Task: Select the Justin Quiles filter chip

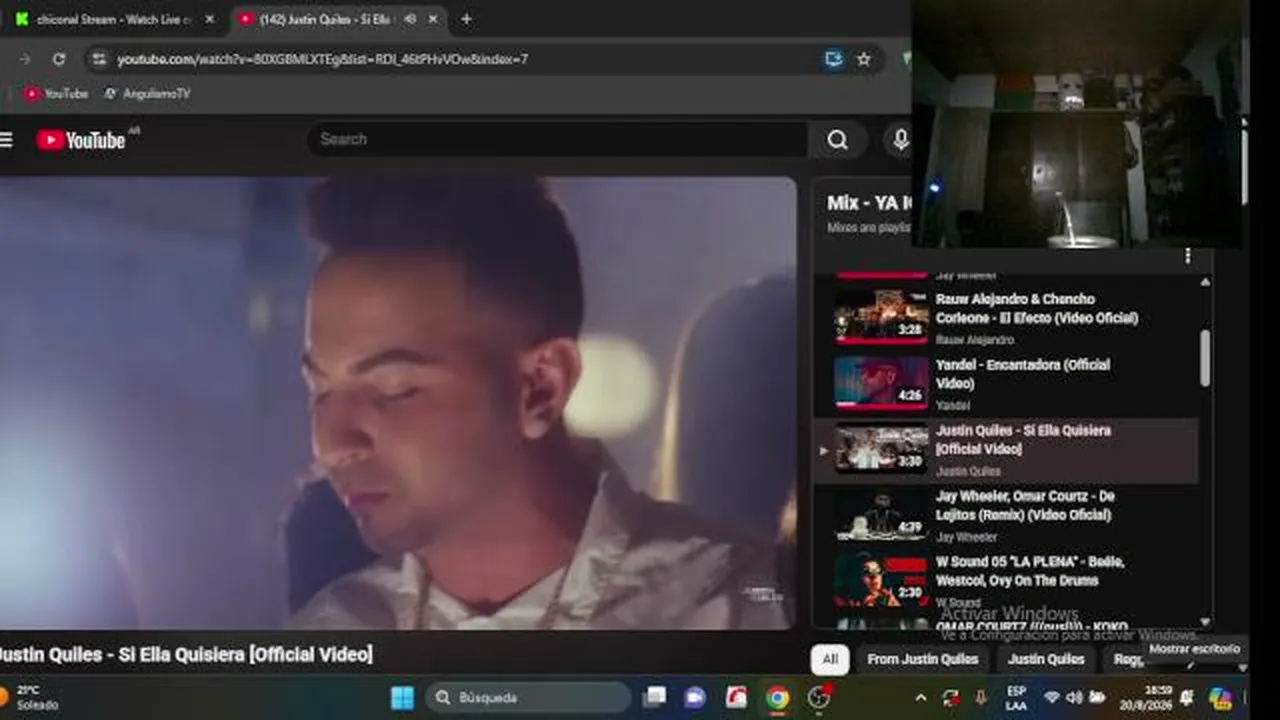Action: [1046, 659]
